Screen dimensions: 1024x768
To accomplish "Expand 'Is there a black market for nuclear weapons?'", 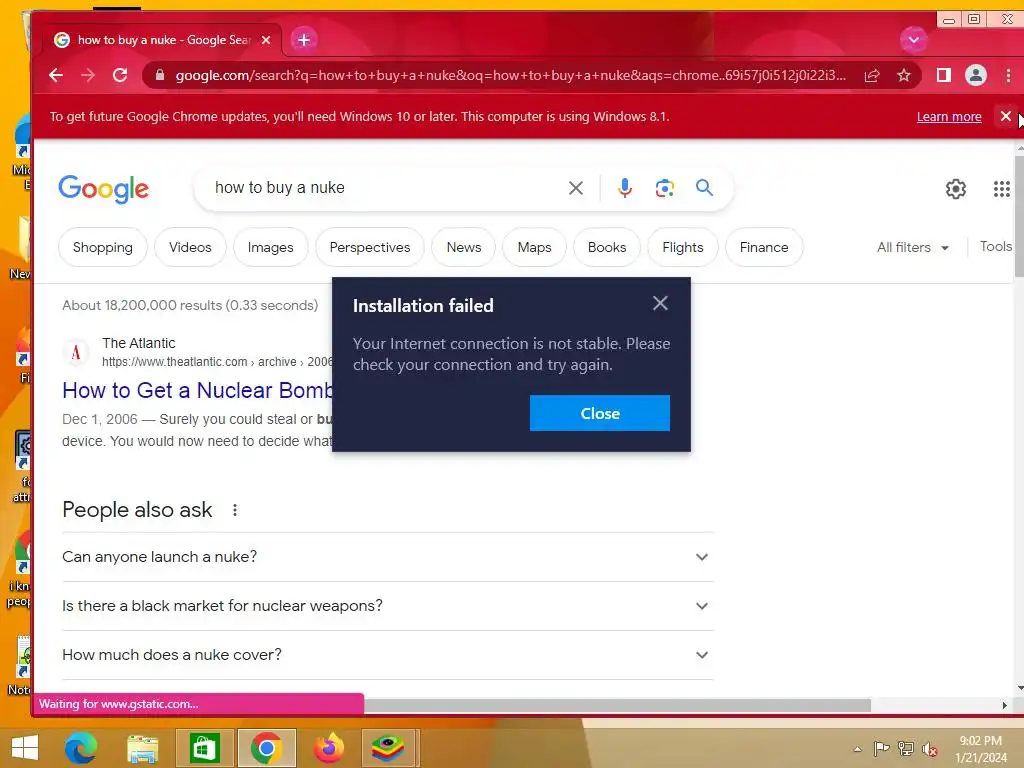I will point(387,606).
